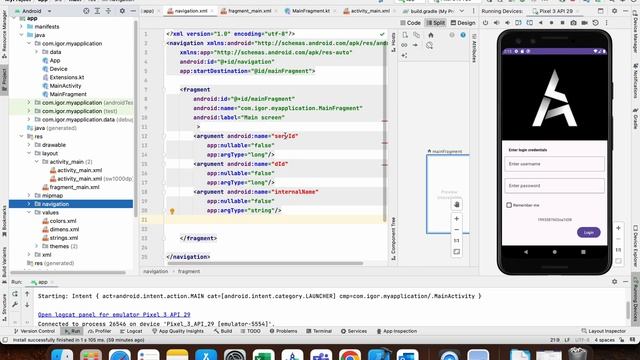
Task: Open emulator snapshots history icon
Action: 596,23
